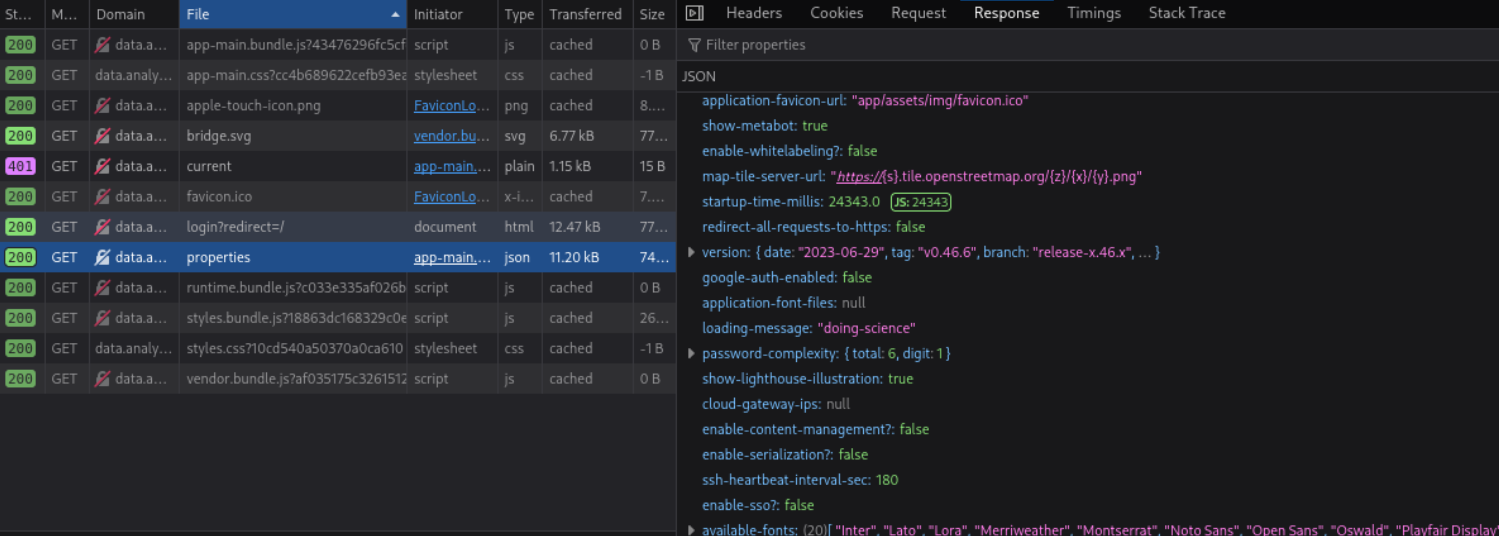This screenshot has width=1499, height=536.
Task: Collapse the network details pane toggle icon
Action: pos(694,13)
